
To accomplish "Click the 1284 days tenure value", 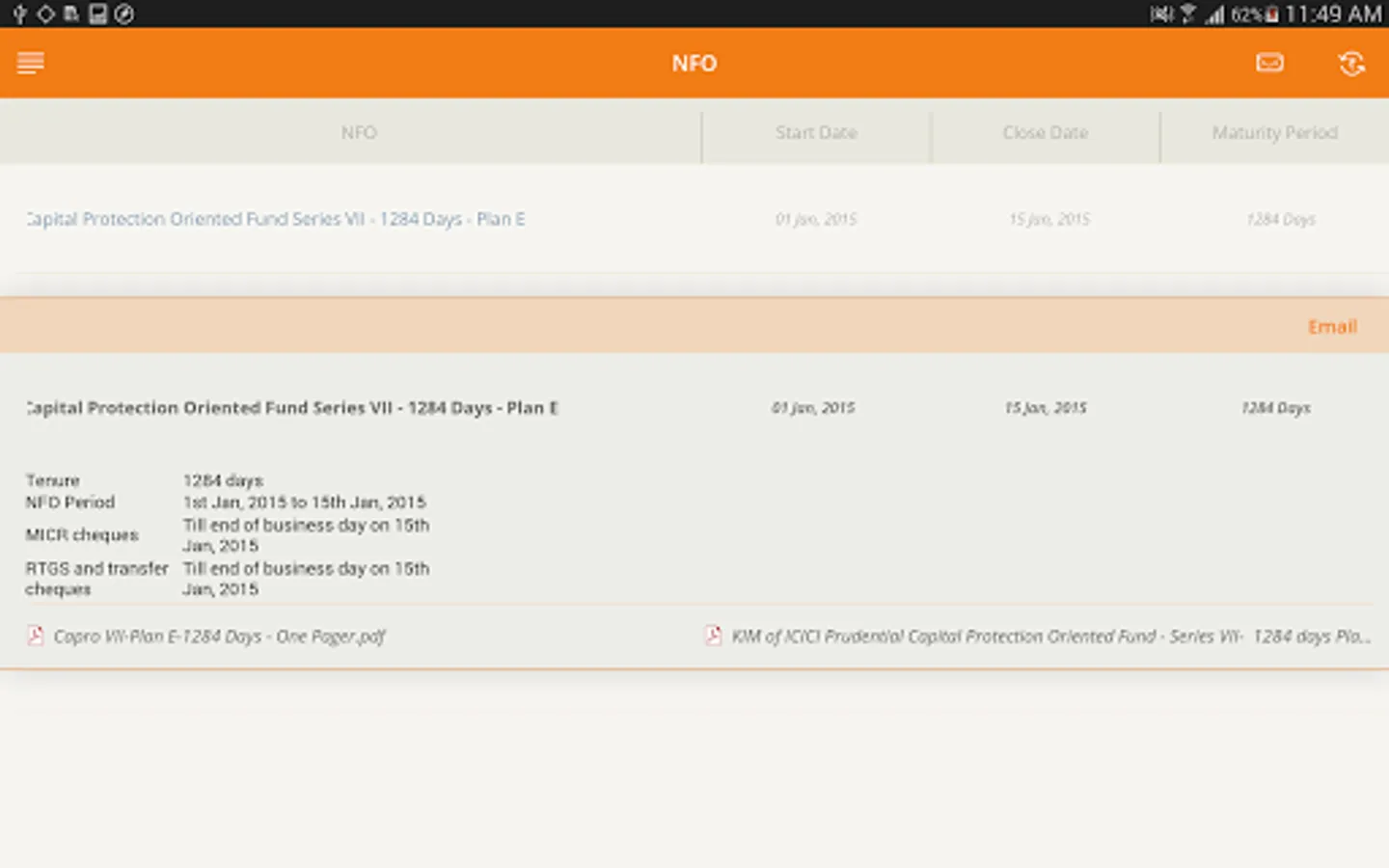I will point(223,480).
